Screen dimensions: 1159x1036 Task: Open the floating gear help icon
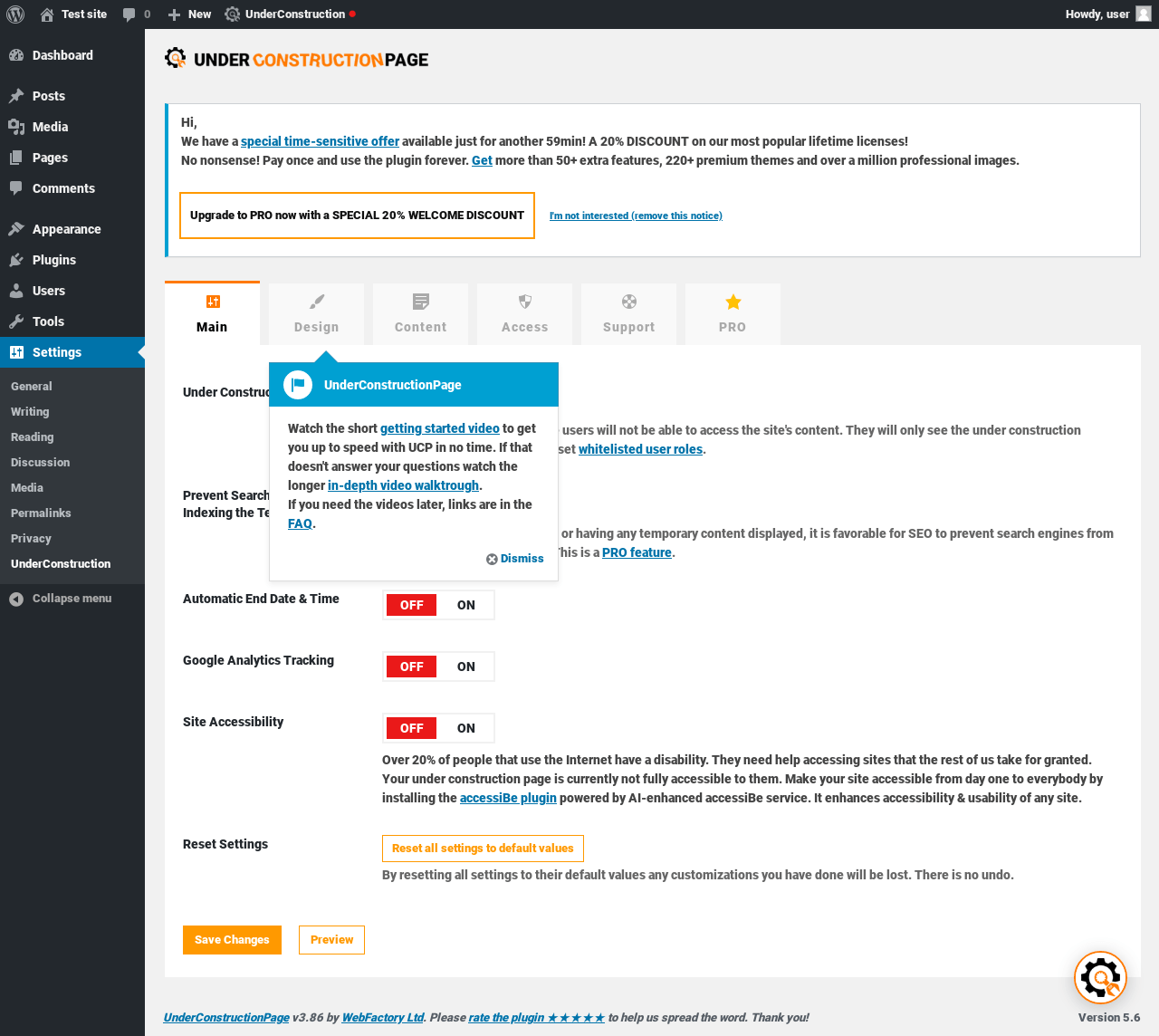click(1100, 978)
